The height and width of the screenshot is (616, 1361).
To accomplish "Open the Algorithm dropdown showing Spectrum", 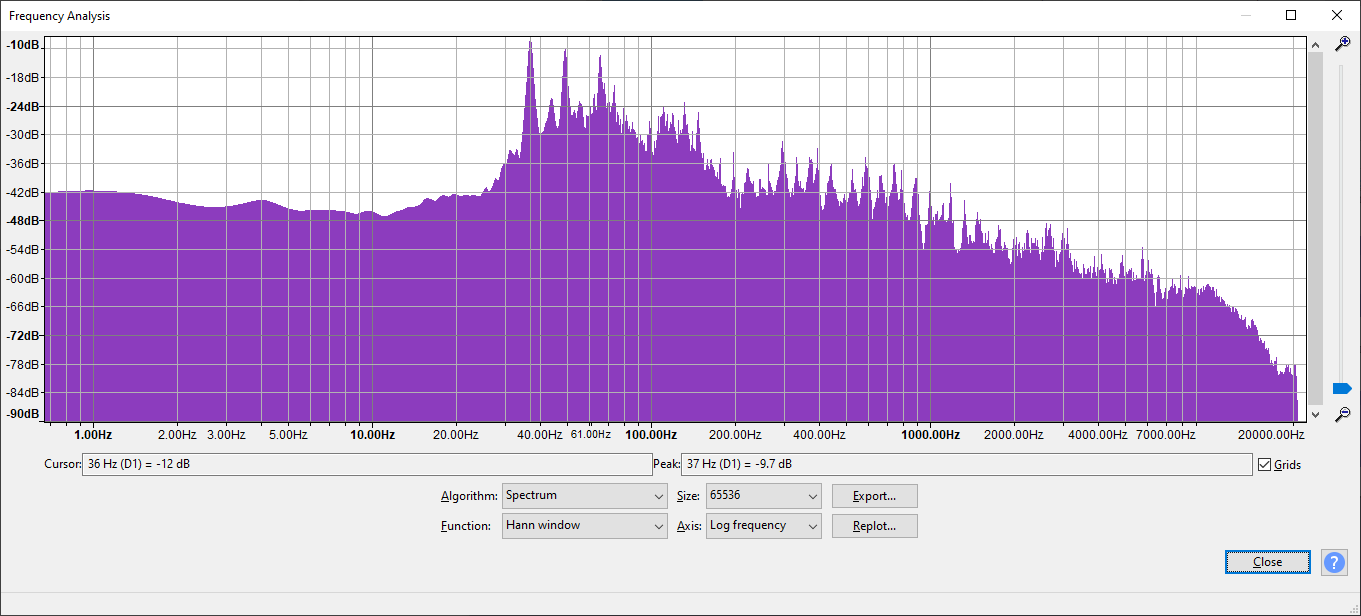I will click(584, 495).
